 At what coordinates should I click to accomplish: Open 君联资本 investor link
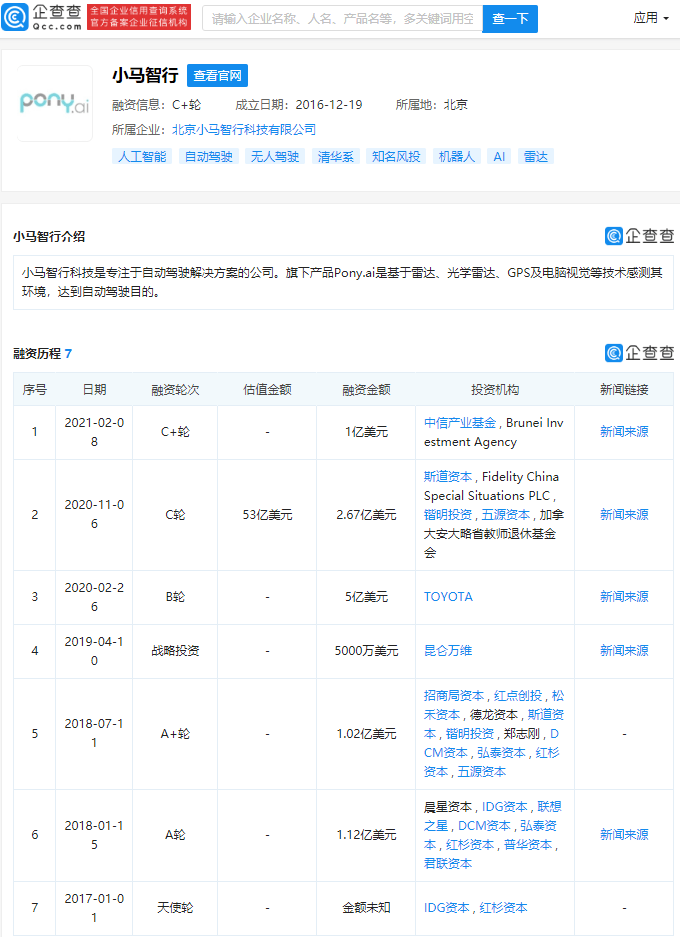(448, 863)
